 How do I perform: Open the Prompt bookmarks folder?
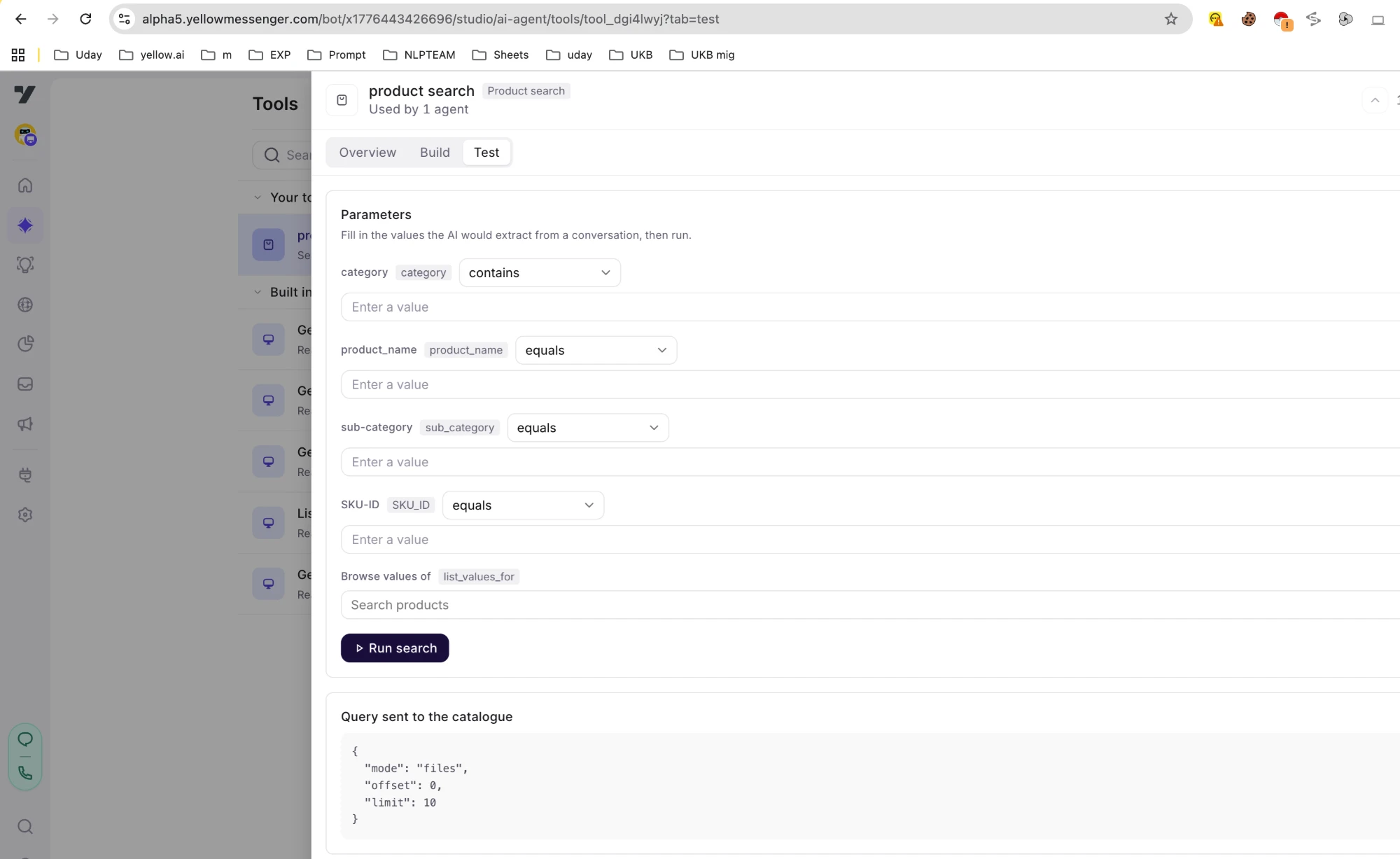tap(336, 55)
